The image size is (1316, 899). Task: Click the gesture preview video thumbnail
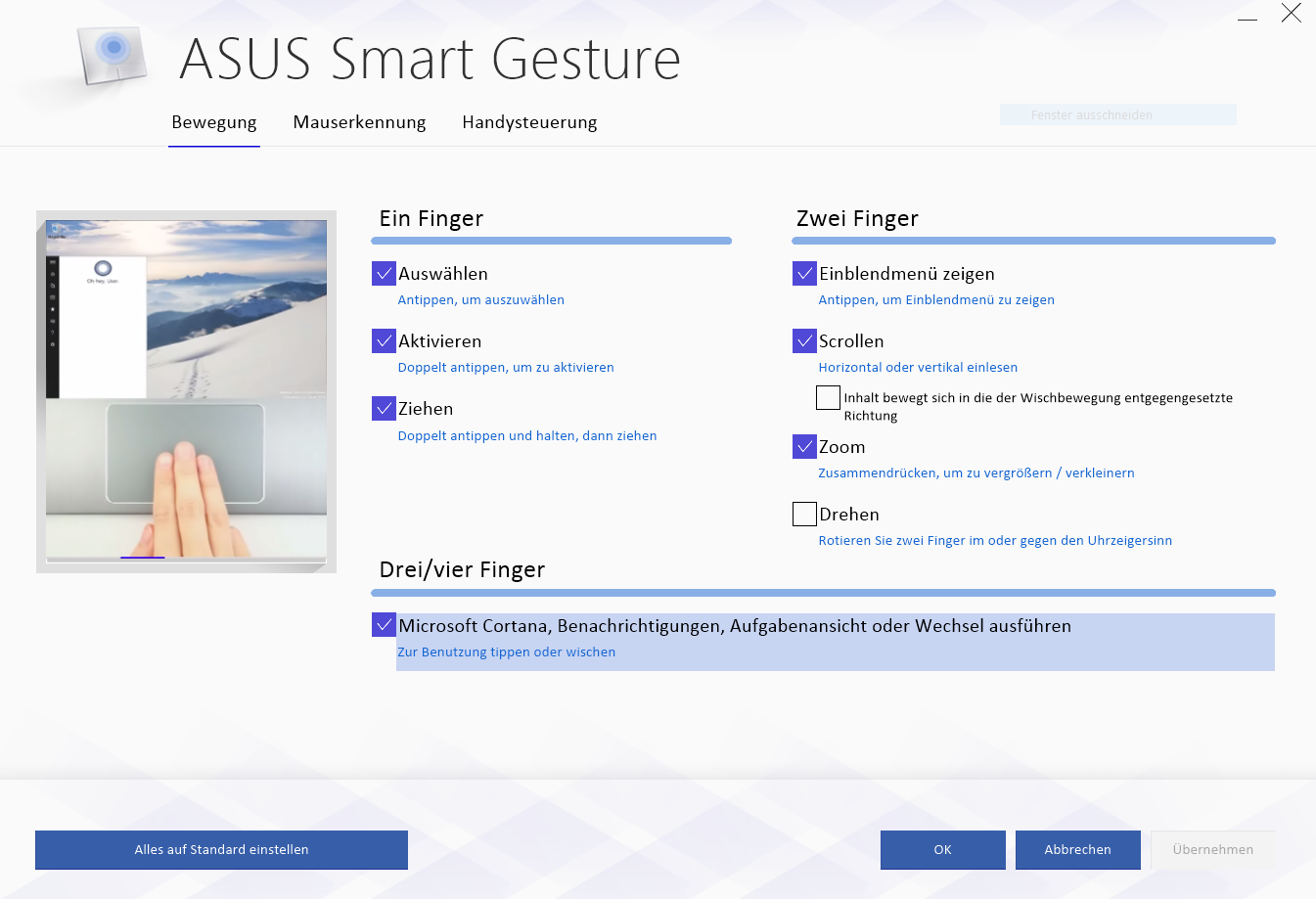(x=186, y=389)
